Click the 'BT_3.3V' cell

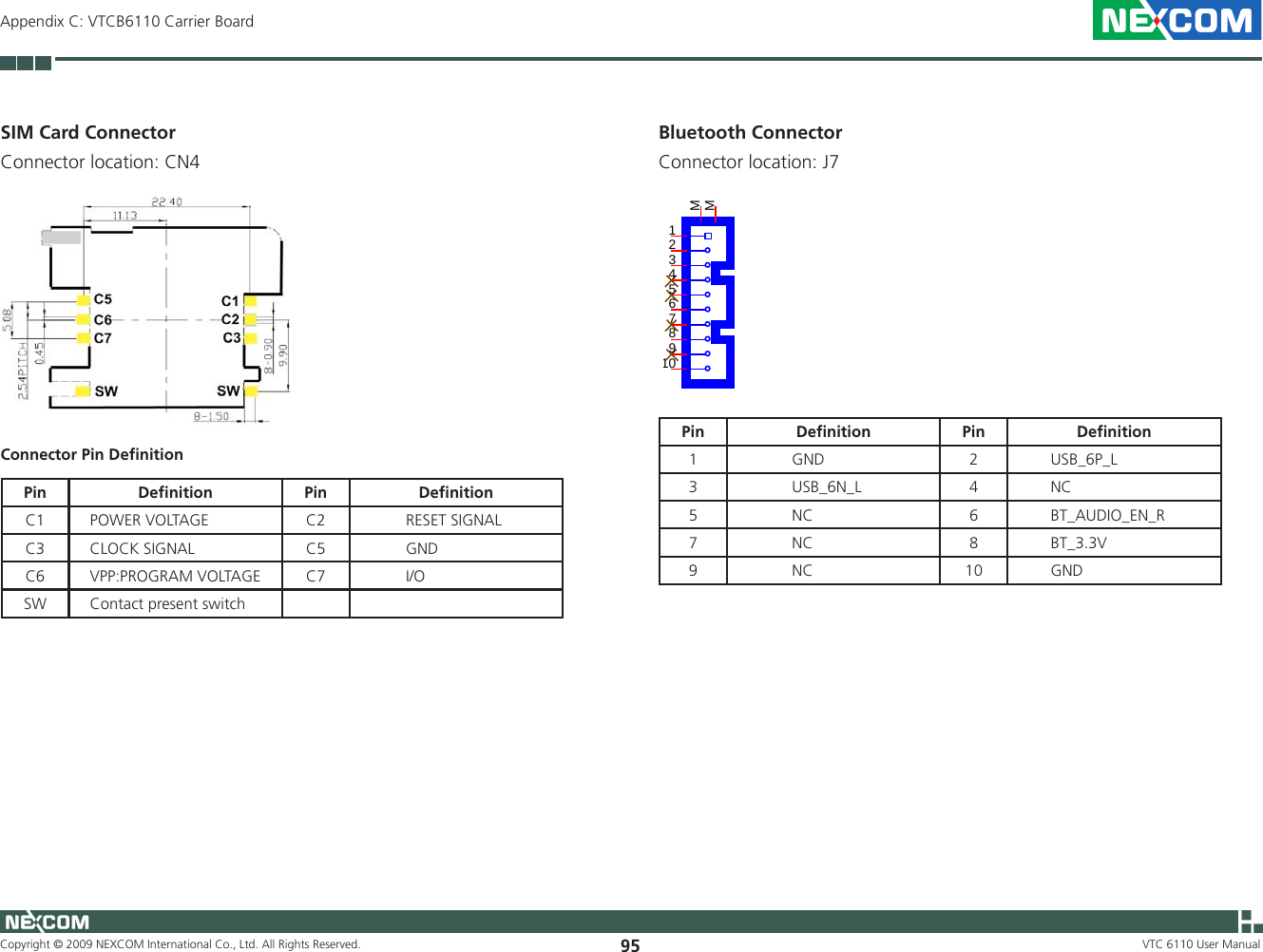(x=1114, y=543)
